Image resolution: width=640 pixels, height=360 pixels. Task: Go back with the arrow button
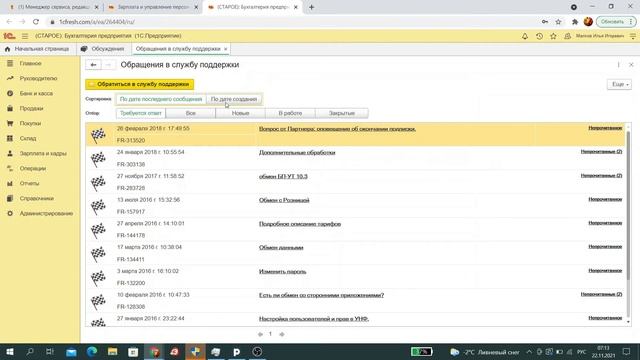coord(93,65)
